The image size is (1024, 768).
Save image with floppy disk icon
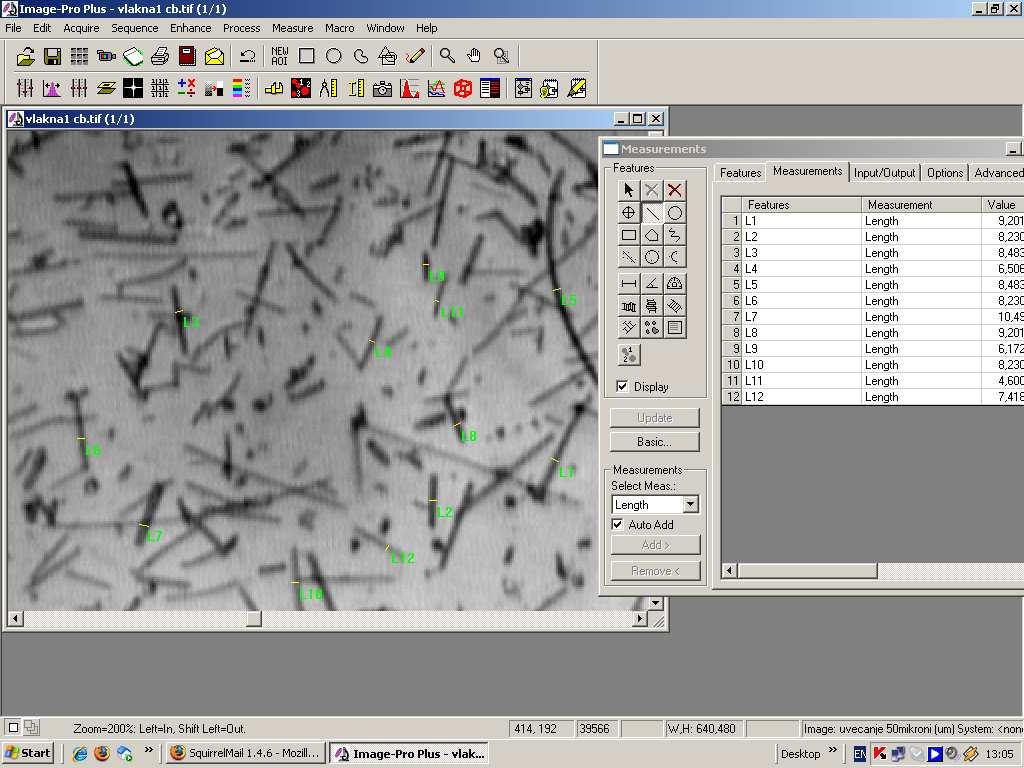click(x=52, y=57)
